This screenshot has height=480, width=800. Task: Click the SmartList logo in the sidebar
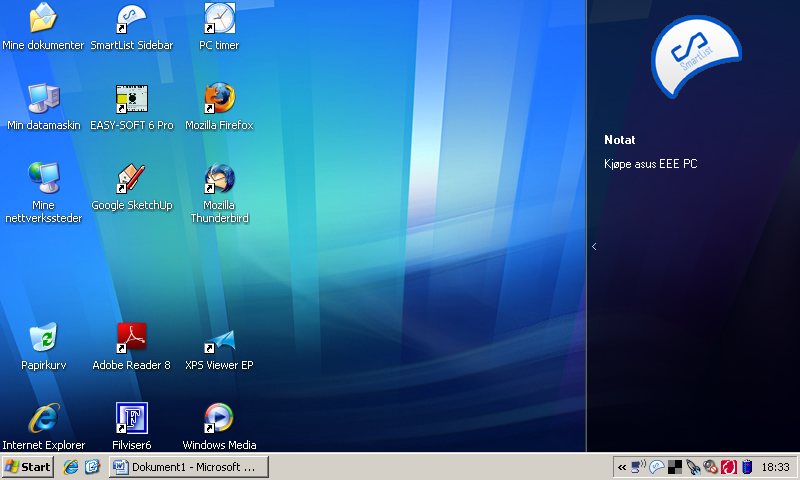696,56
